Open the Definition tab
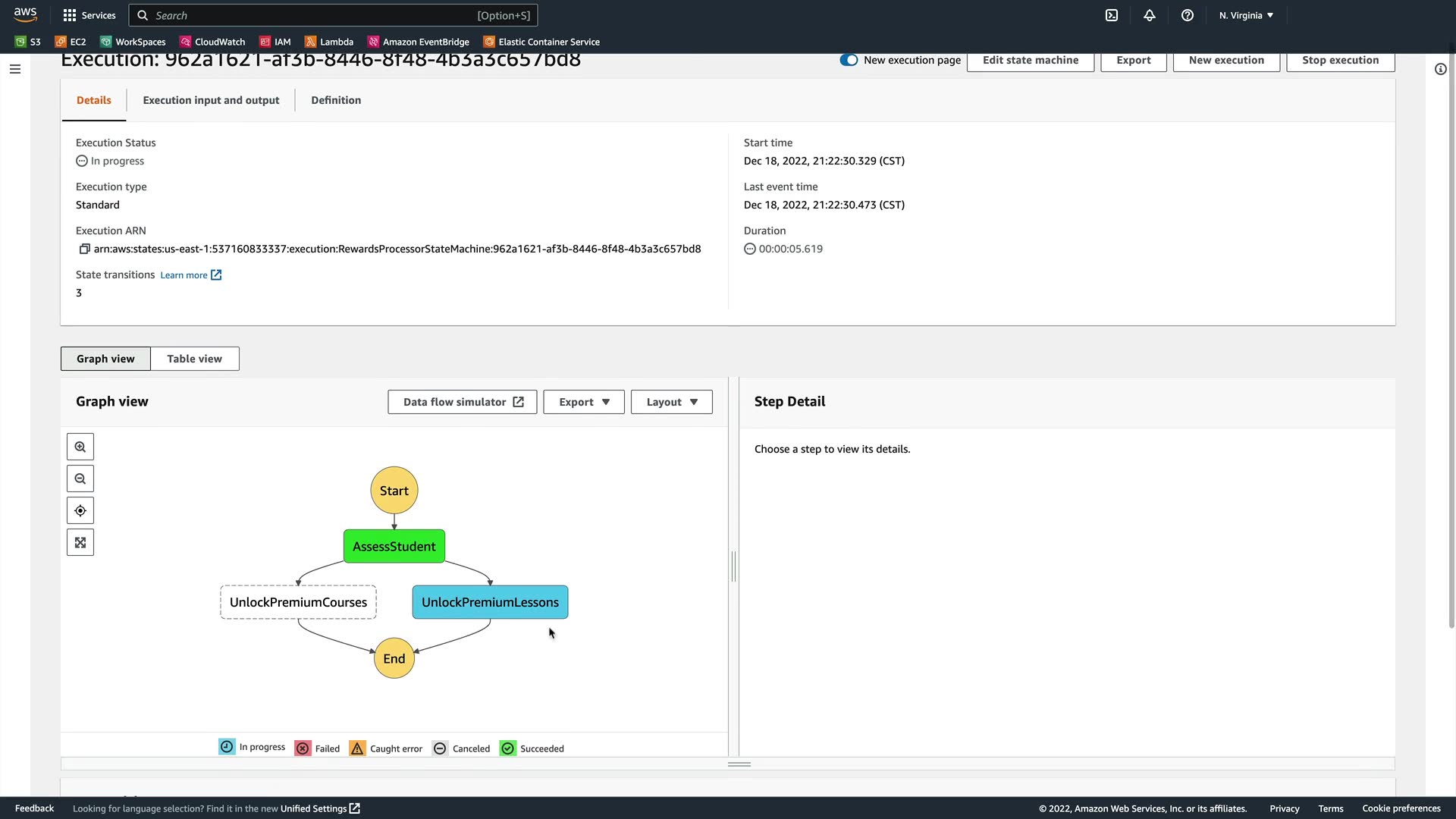Viewport: 1456px width, 819px height. (336, 100)
